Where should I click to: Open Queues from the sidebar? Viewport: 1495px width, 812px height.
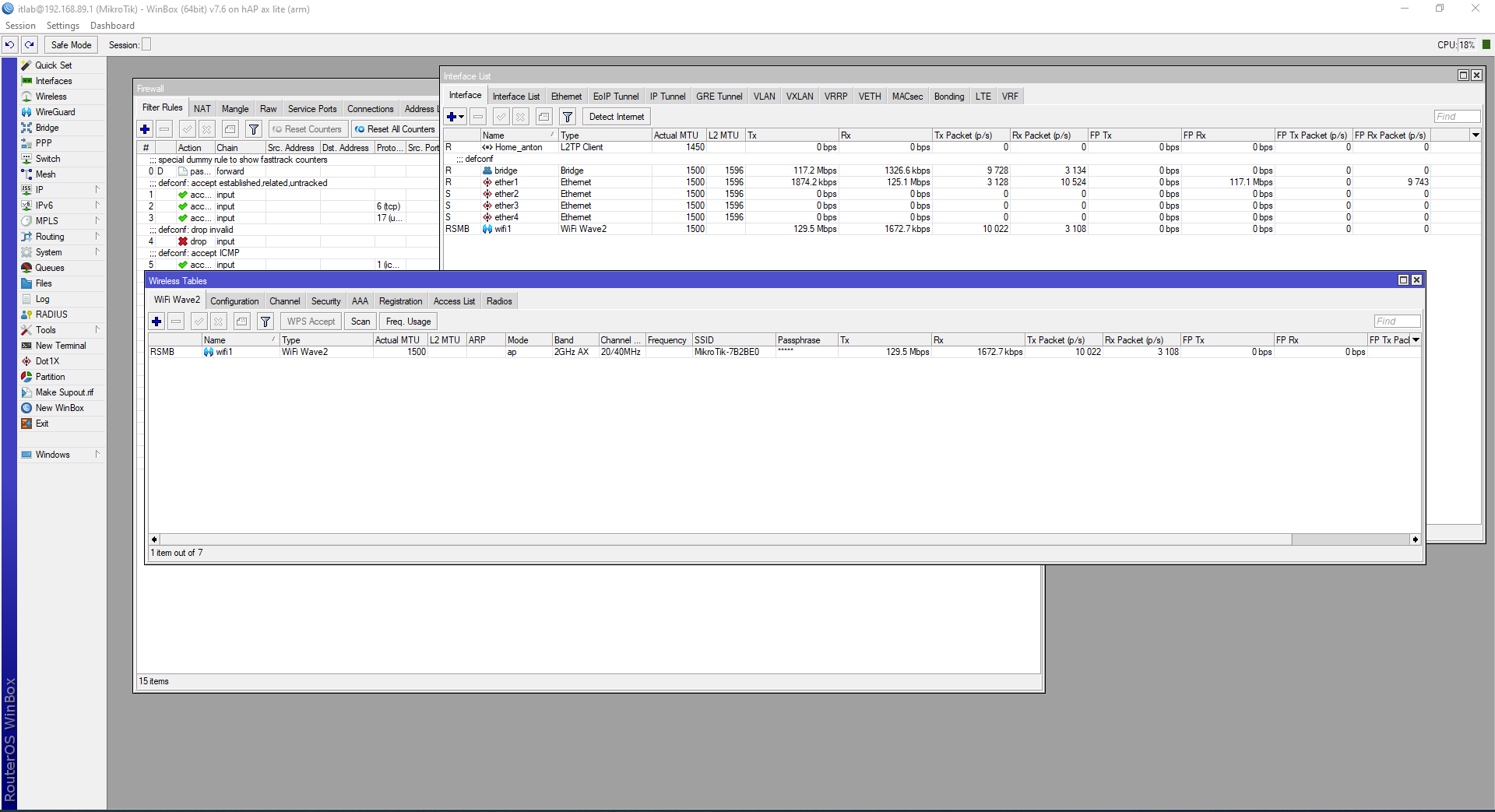coord(50,268)
